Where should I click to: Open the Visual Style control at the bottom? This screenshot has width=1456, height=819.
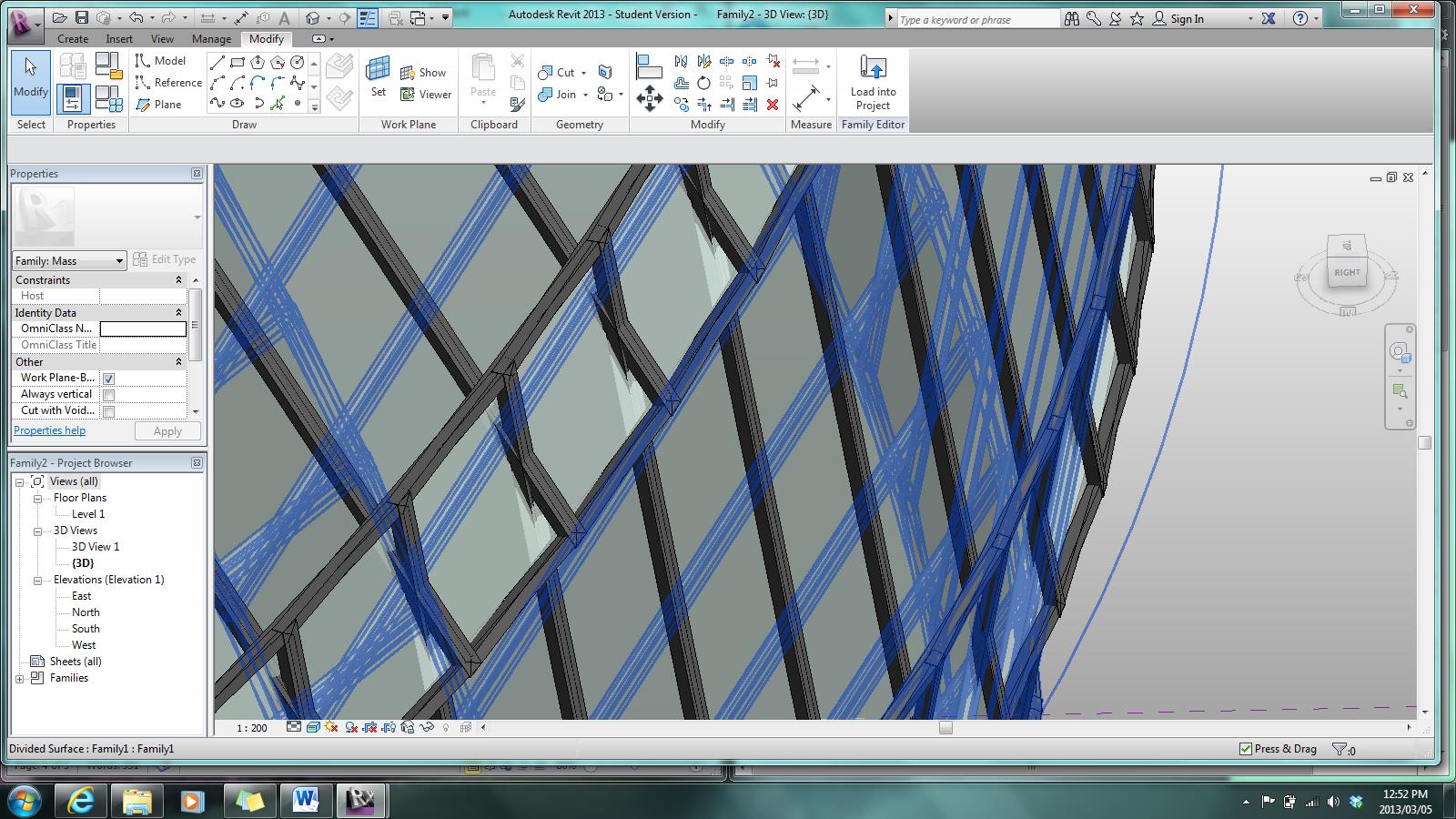312,728
